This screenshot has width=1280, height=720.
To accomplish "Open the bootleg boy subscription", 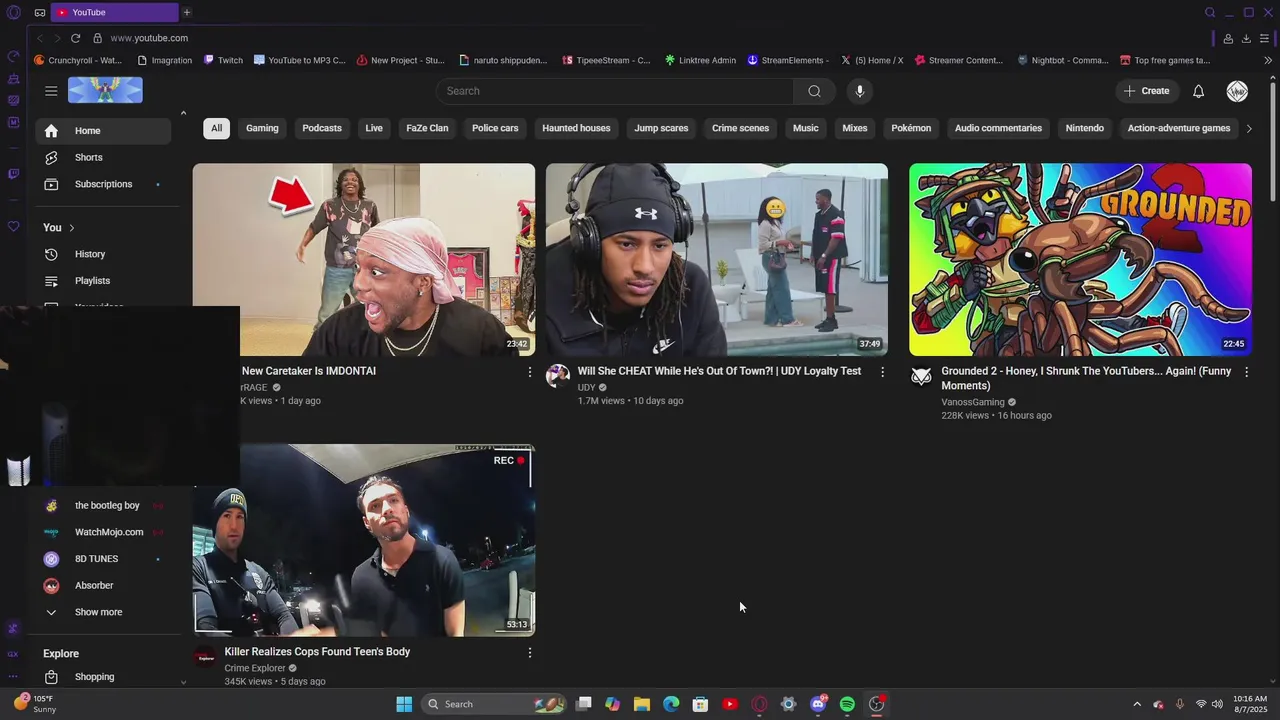I will point(103,505).
